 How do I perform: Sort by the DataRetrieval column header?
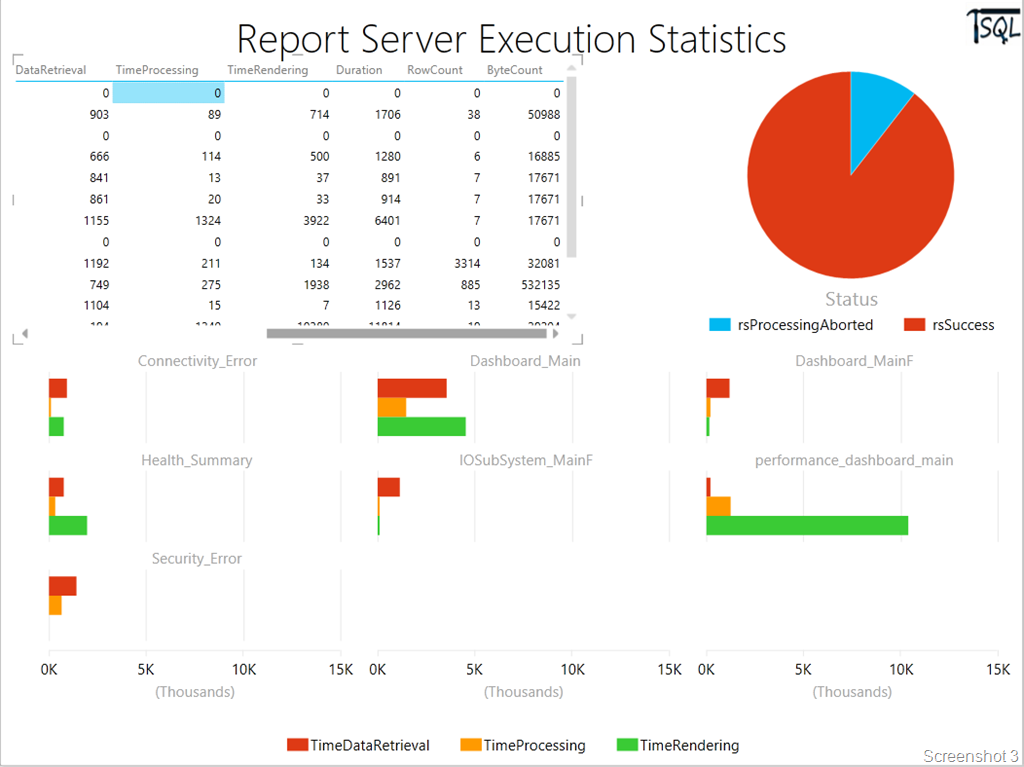pos(51,70)
